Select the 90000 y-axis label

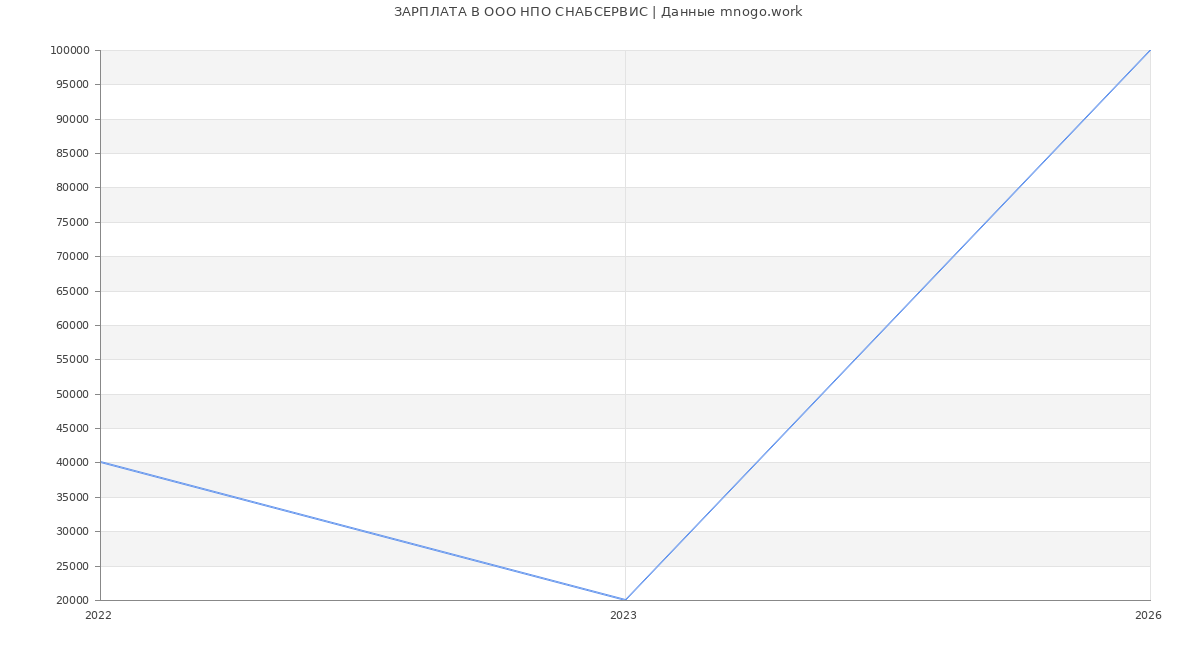pyautogui.click(x=72, y=119)
